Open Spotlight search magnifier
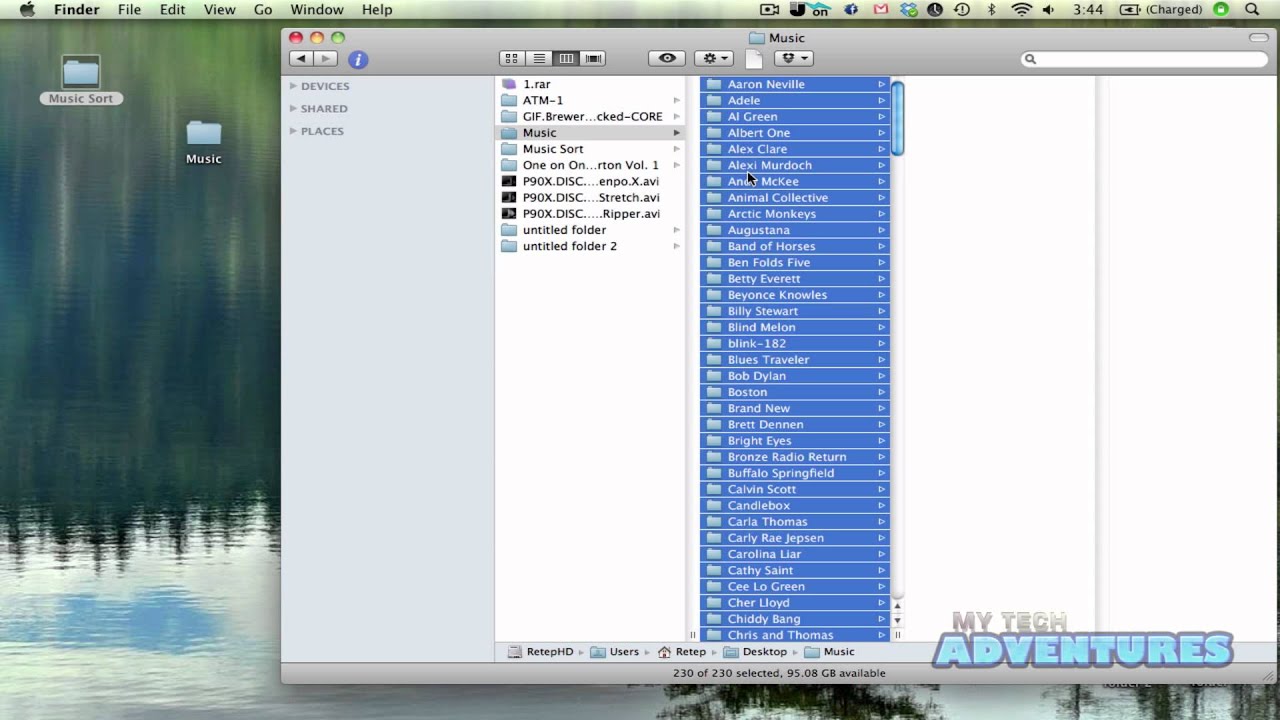The width and height of the screenshot is (1280, 720). pyautogui.click(x=1252, y=9)
